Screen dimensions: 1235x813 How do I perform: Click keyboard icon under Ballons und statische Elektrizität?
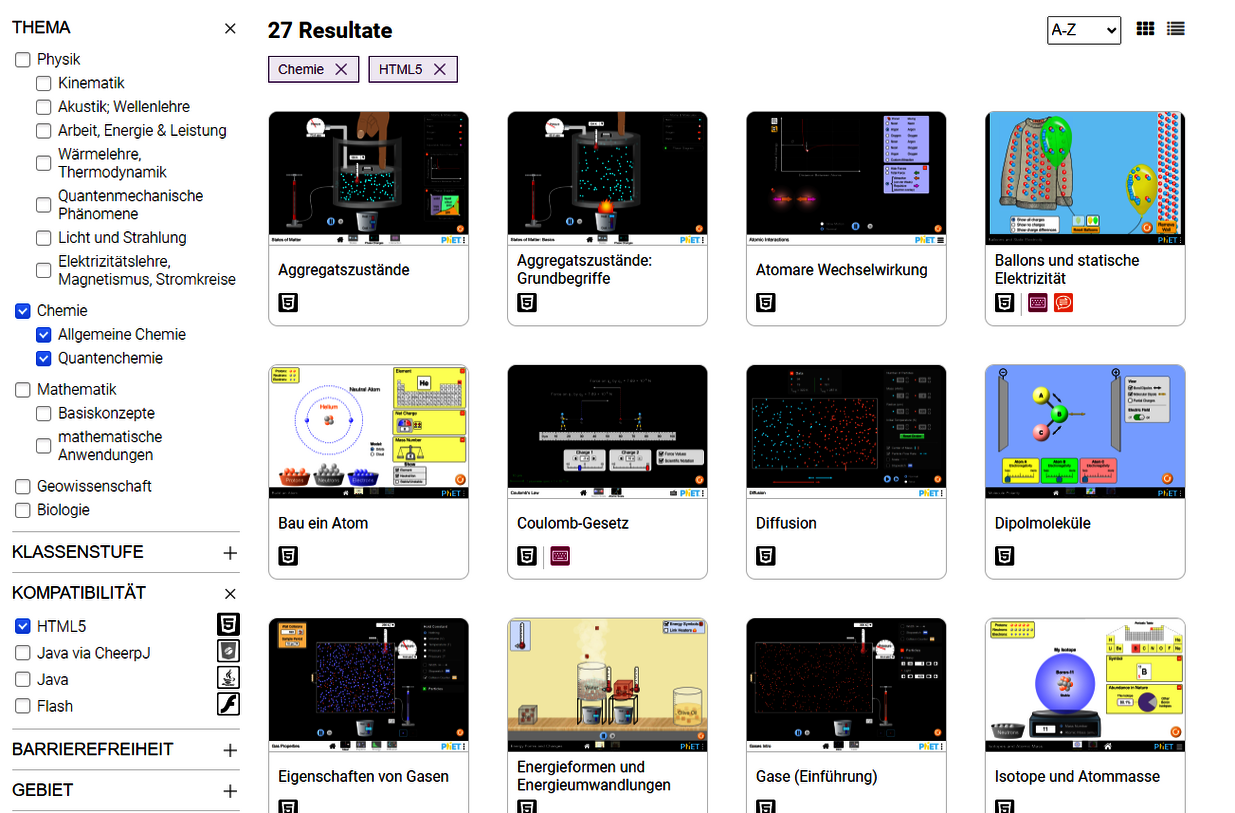1038,302
